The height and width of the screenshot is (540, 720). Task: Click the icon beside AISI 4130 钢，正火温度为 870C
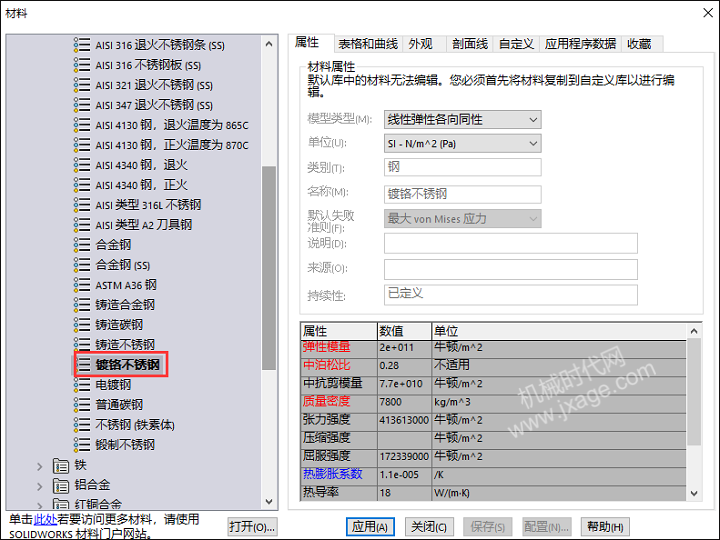pyautogui.click(x=82, y=145)
